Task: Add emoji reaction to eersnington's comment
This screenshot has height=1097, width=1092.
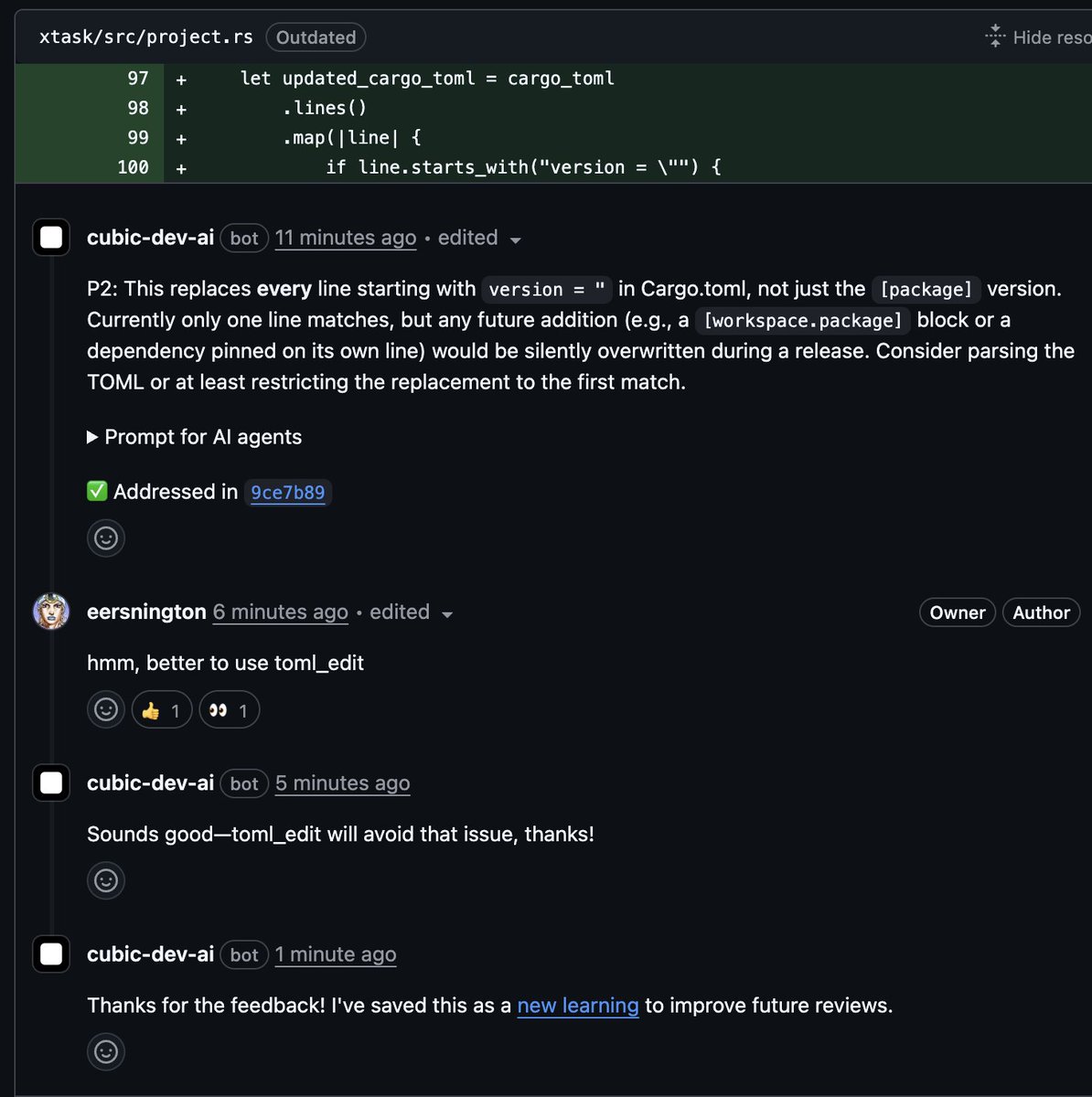Action: tap(106, 709)
